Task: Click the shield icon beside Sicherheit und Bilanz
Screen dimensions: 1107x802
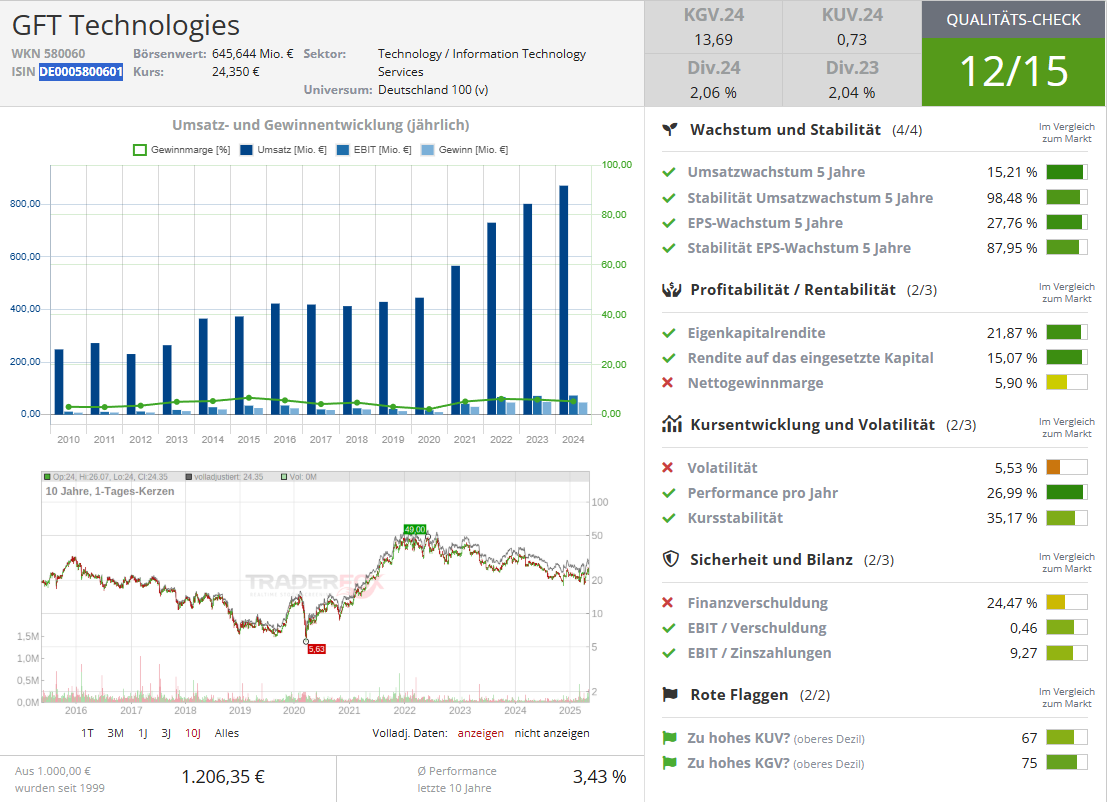Action: (x=671, y=559)
